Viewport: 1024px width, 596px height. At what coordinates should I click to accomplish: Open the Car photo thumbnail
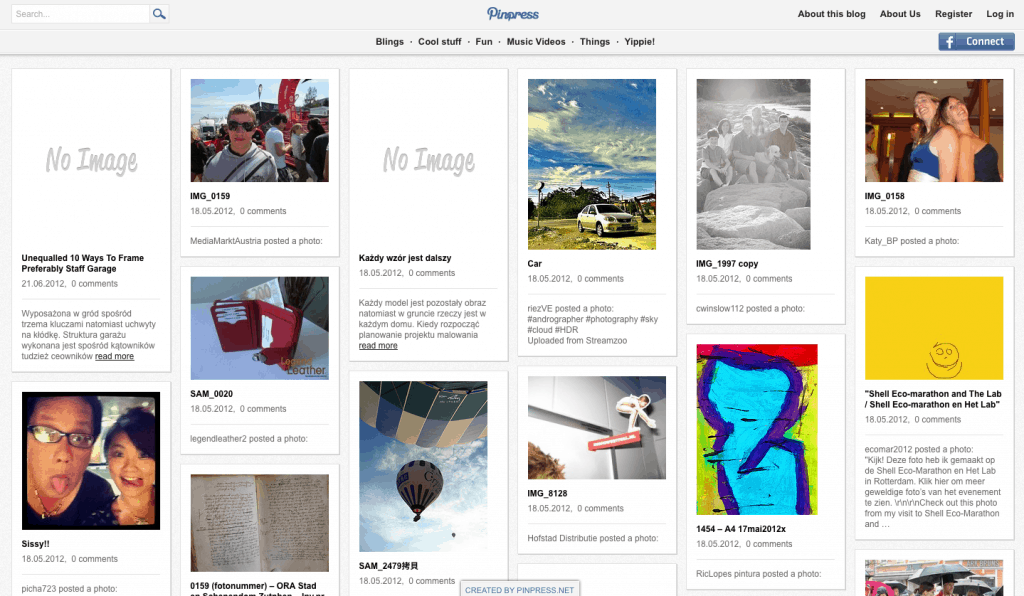pyautogui.click(x=592, y=164)
